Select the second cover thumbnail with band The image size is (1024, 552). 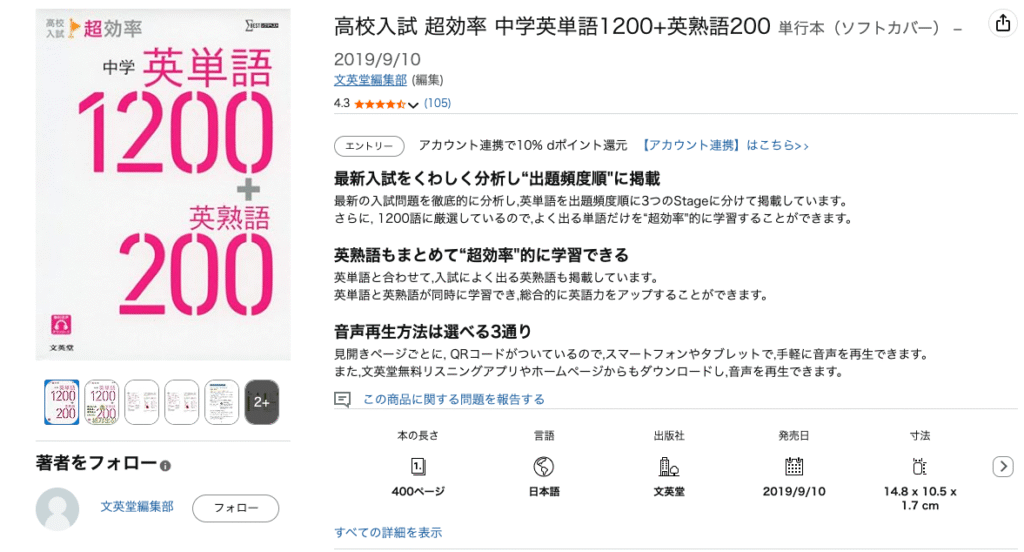pyautogui.click(x=101, y=402)
